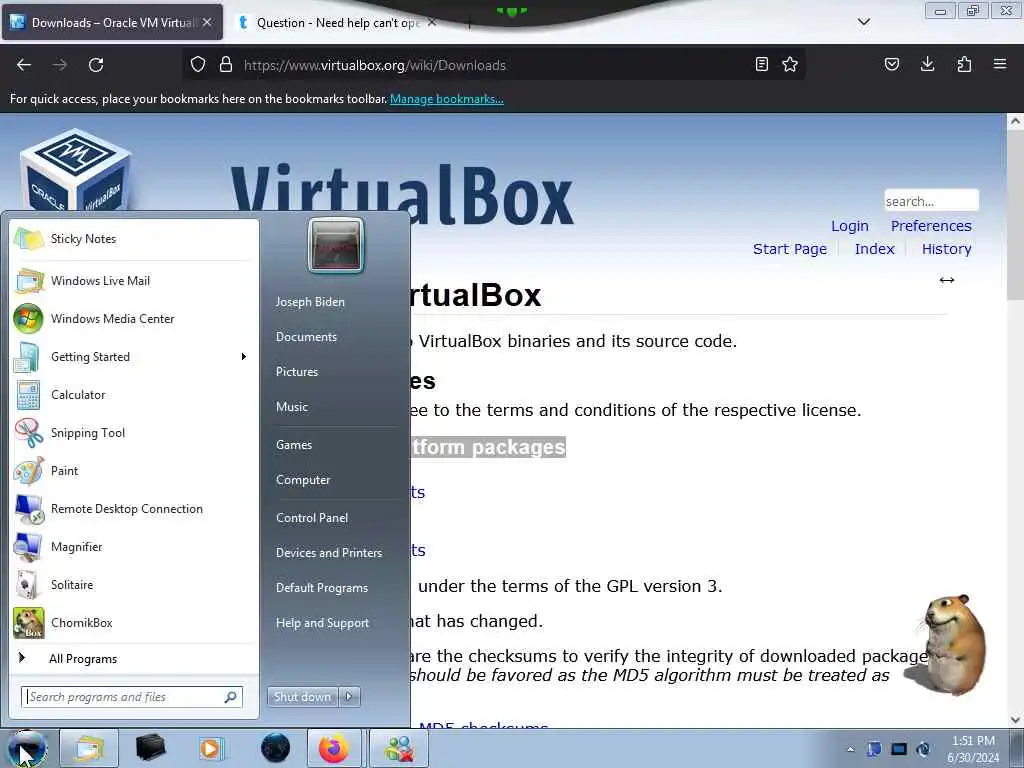Screen dimensions: 1024x768
Task: Open Save to Pocket icon
Action: click(x=892, y=65)
